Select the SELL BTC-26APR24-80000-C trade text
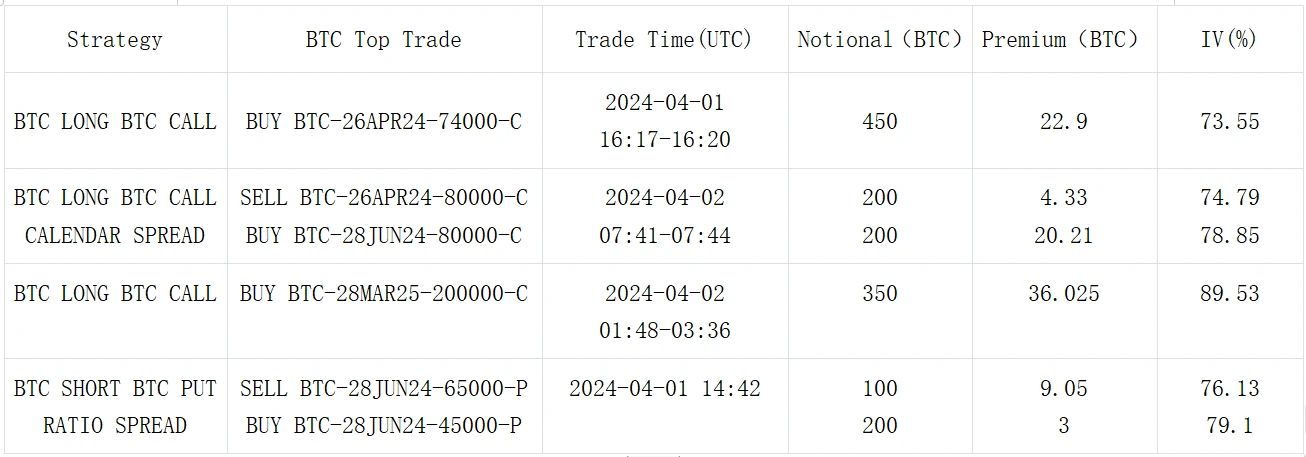This screenshot has height=457, width=1306. pyautogui.click(x=384, y=198)
